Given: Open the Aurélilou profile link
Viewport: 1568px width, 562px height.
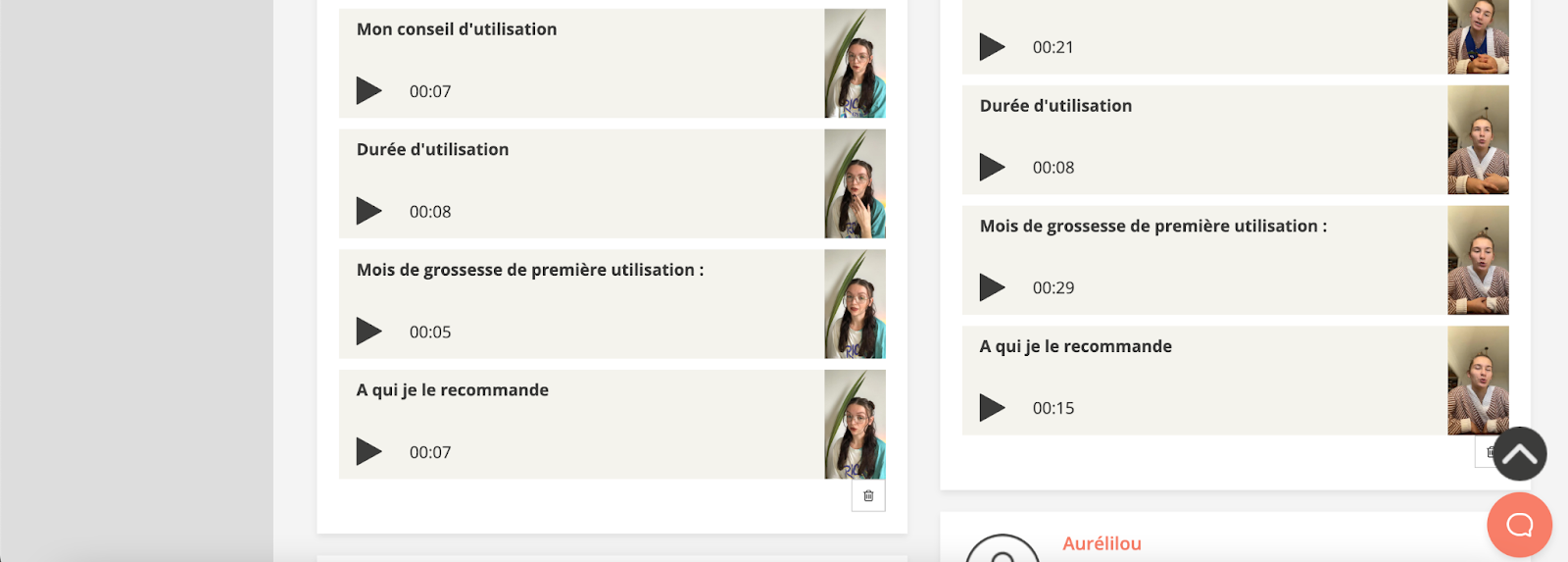Looking at the screenshot, I should pos(1102,543).
